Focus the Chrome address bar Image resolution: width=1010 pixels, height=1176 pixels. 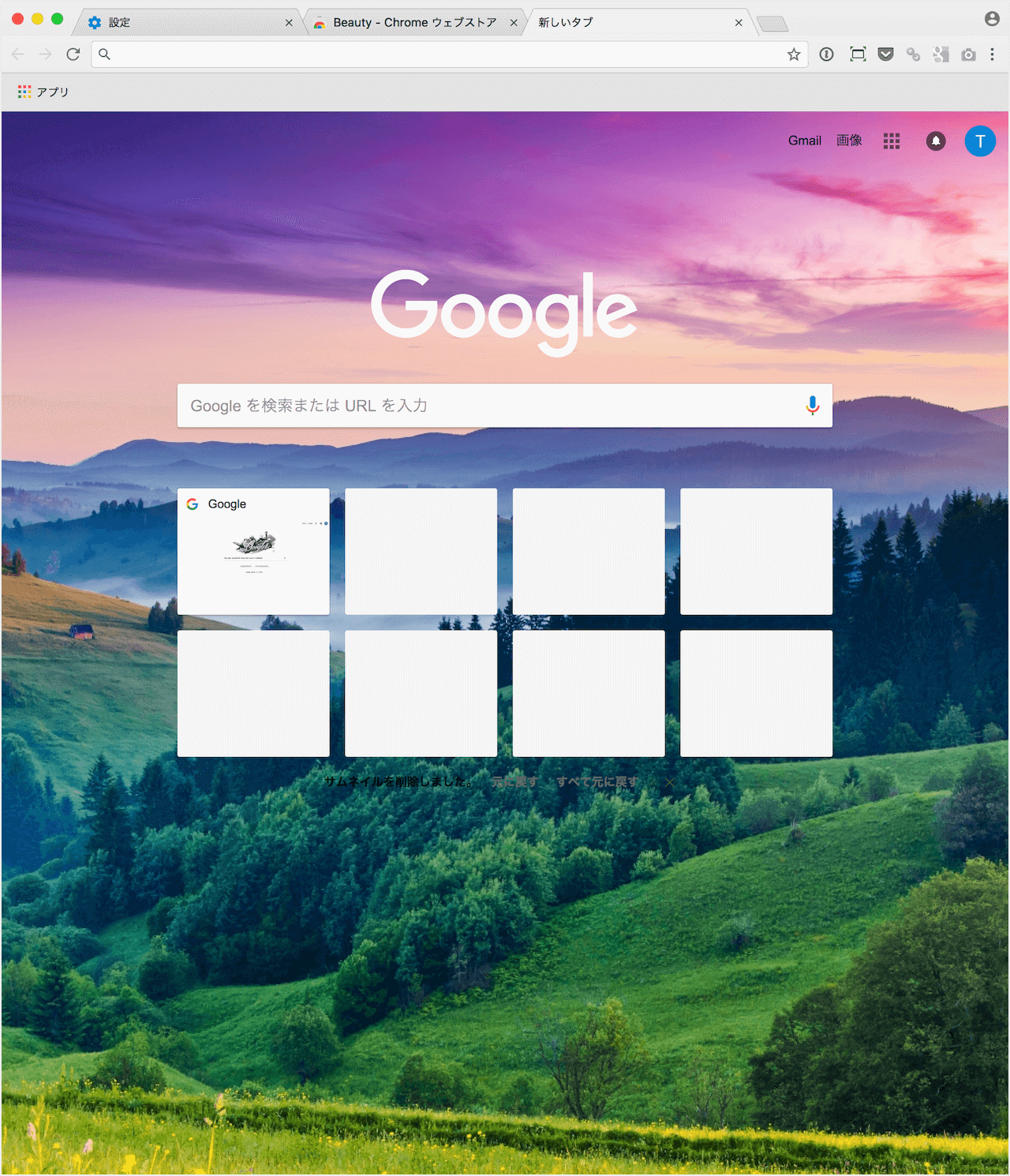(450, 54)
